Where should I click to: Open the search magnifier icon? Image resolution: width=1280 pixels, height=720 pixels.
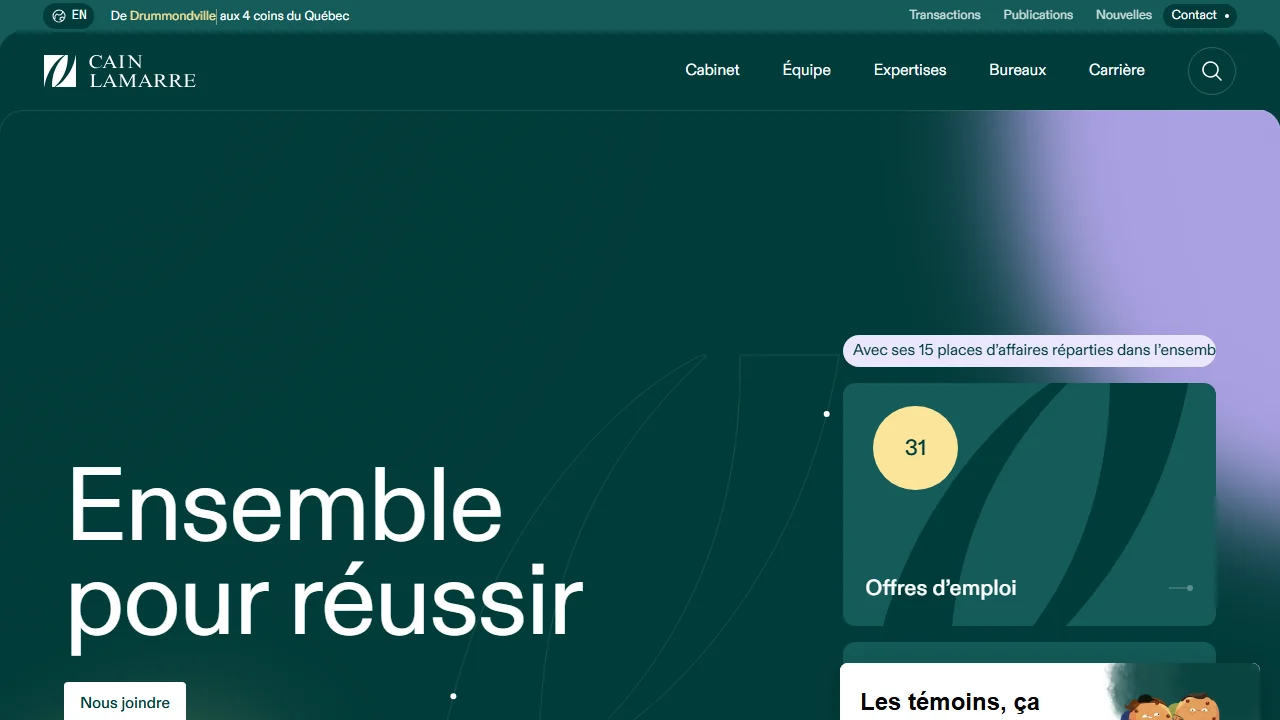pyautogui.click(x=1212, y=71)
